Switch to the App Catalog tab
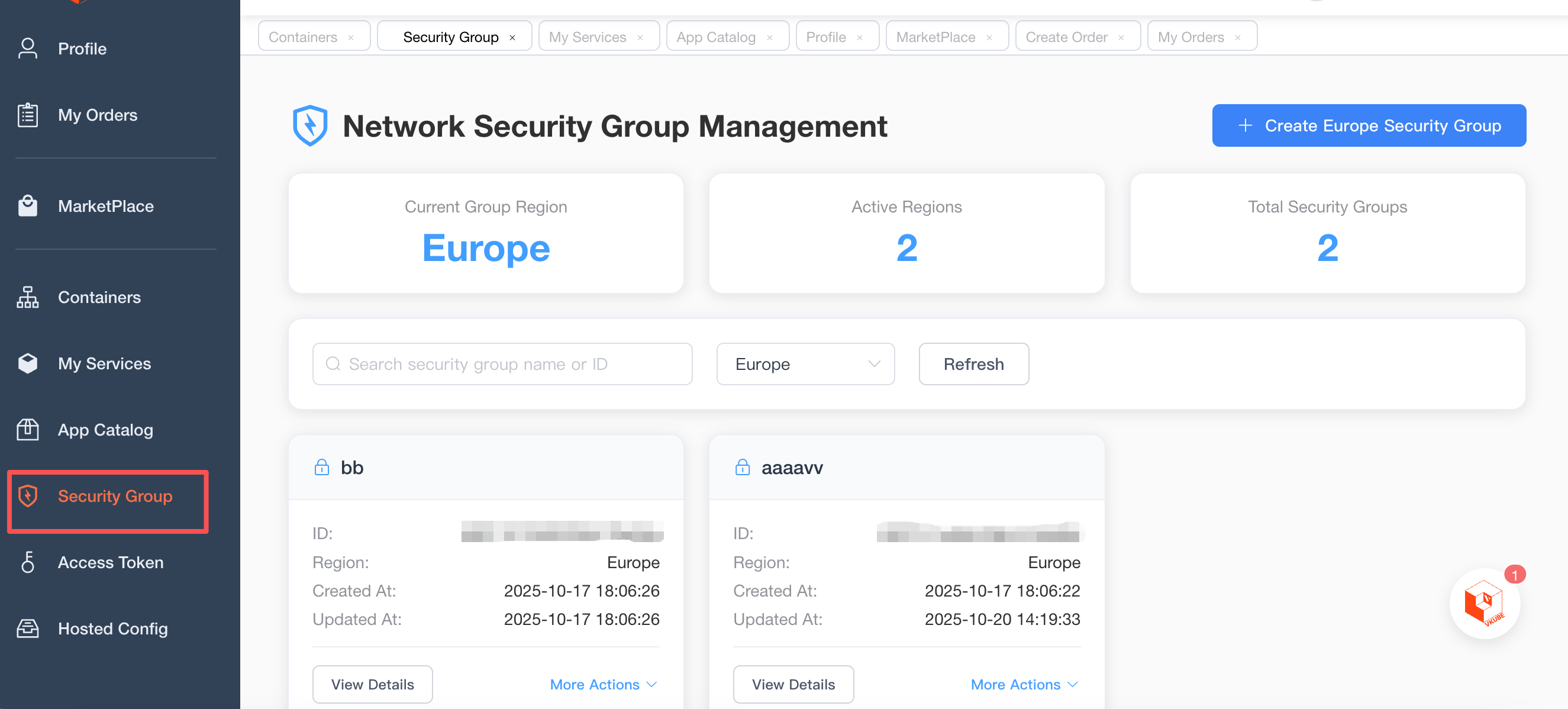The image size is (1568, 709). [x=715, y=37]
